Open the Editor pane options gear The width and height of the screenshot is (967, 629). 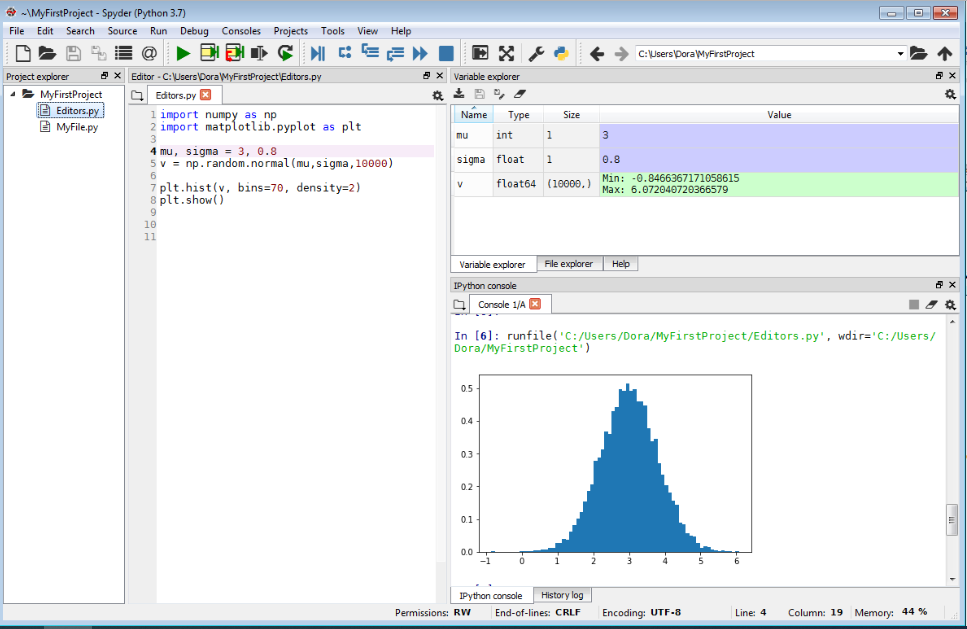(436, 94)
